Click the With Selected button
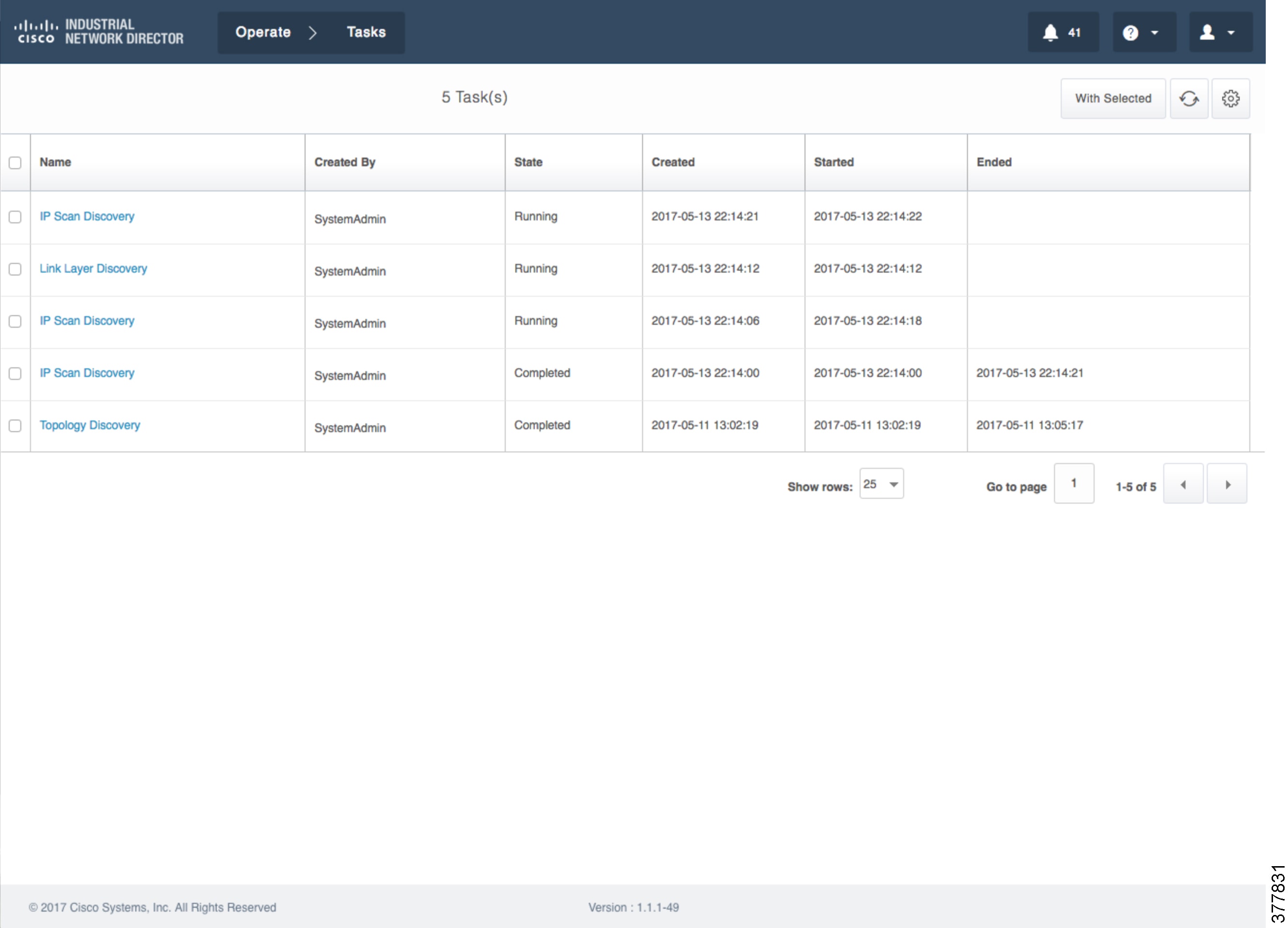The width and height of the screenshot is (1288, 928). click(1113, 99)
